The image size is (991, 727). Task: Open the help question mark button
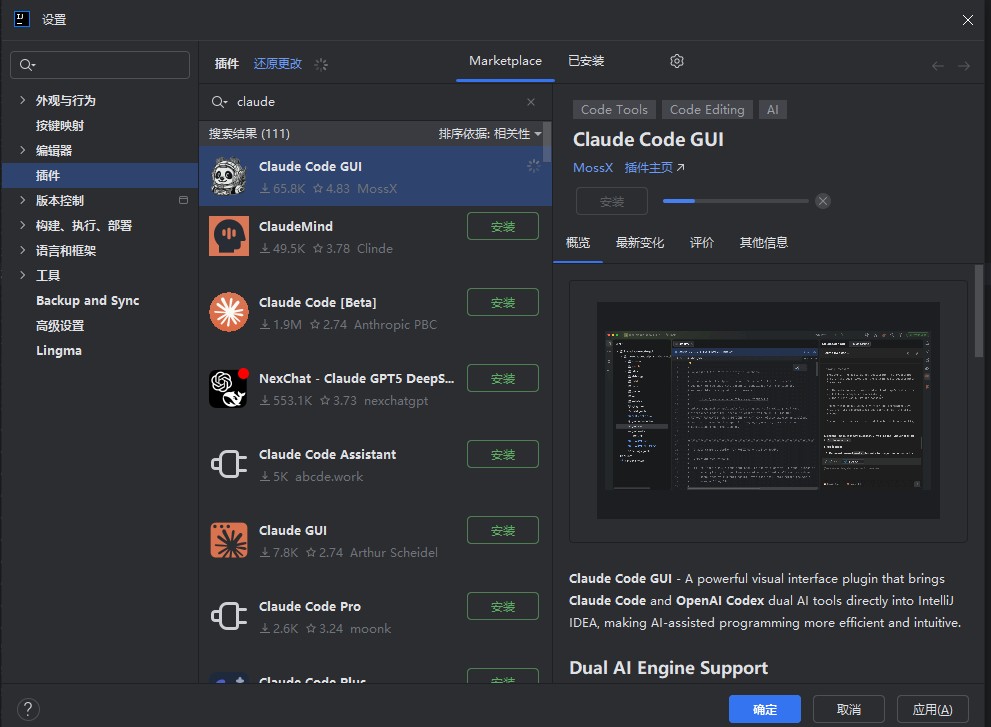pos(28,709)
